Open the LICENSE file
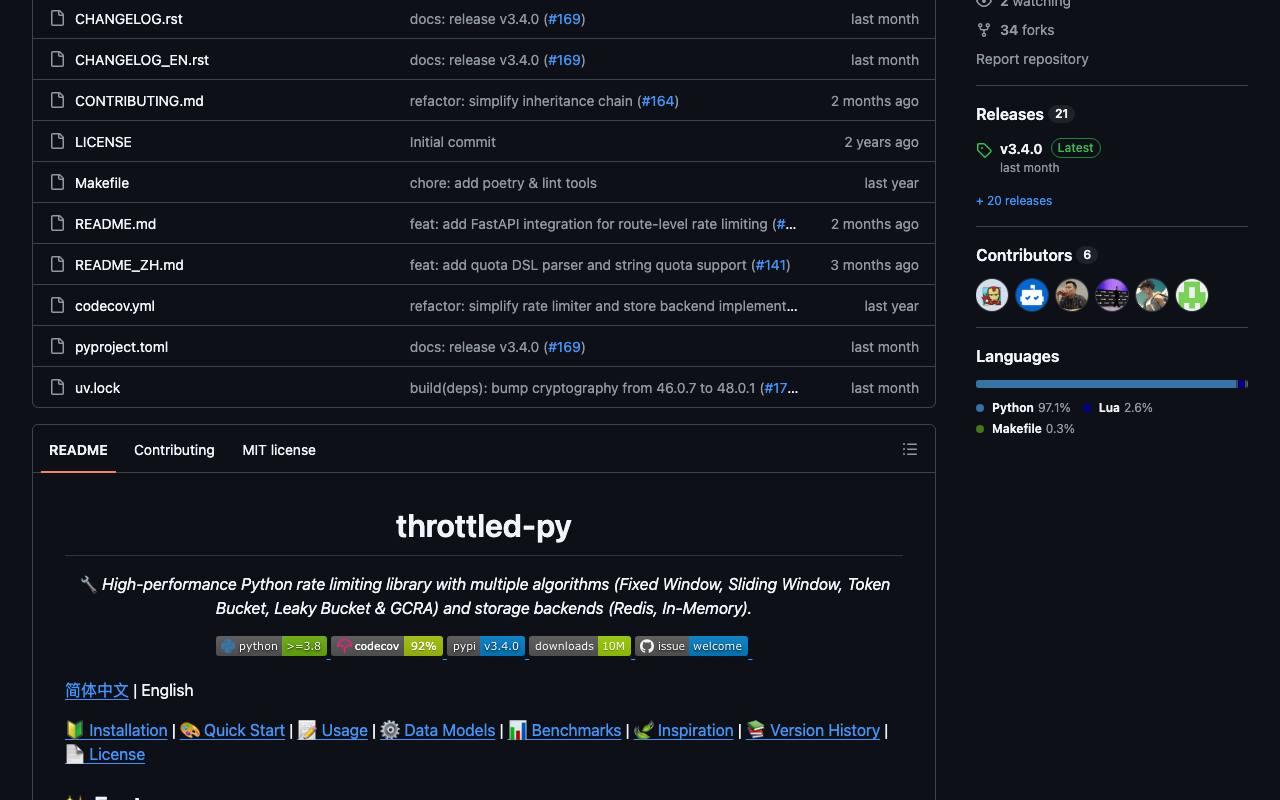 103,142
